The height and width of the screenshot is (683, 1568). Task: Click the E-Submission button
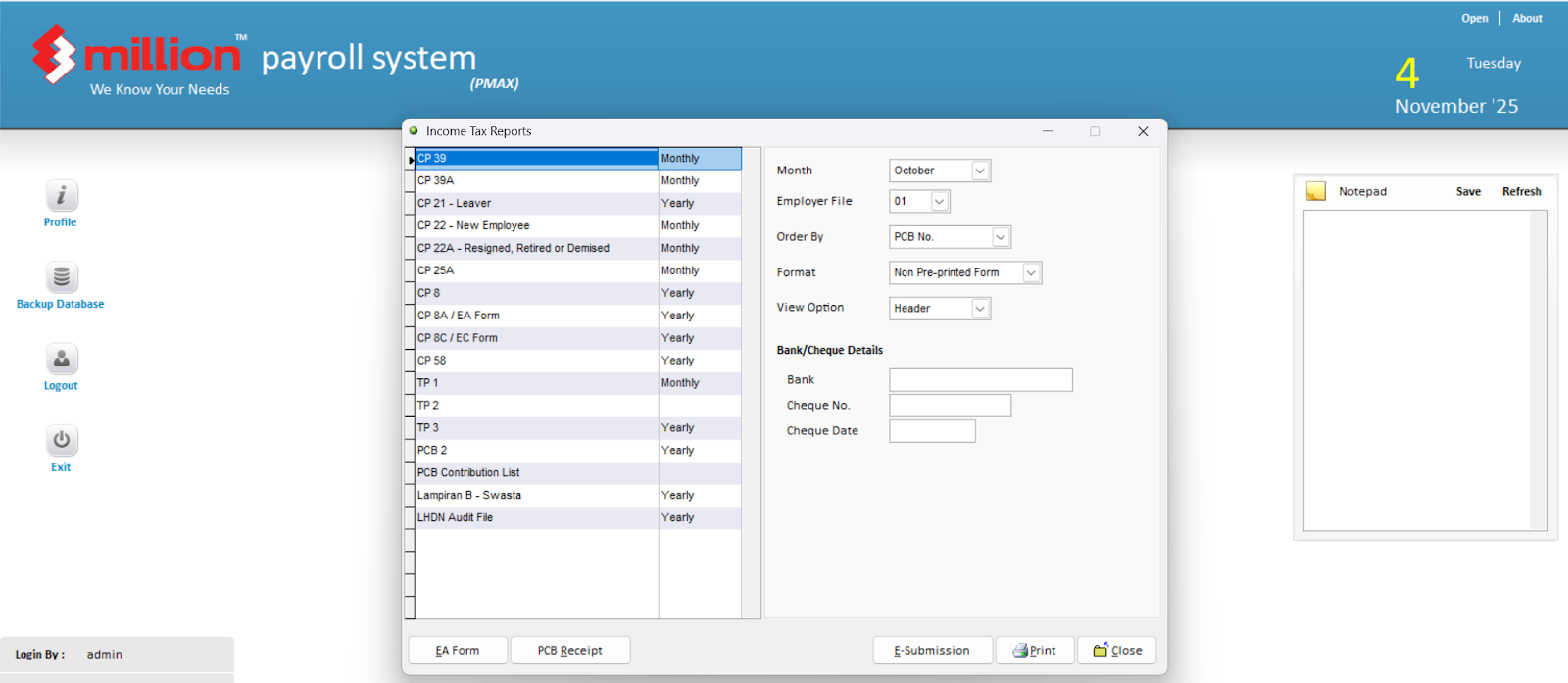pos(931,651)
